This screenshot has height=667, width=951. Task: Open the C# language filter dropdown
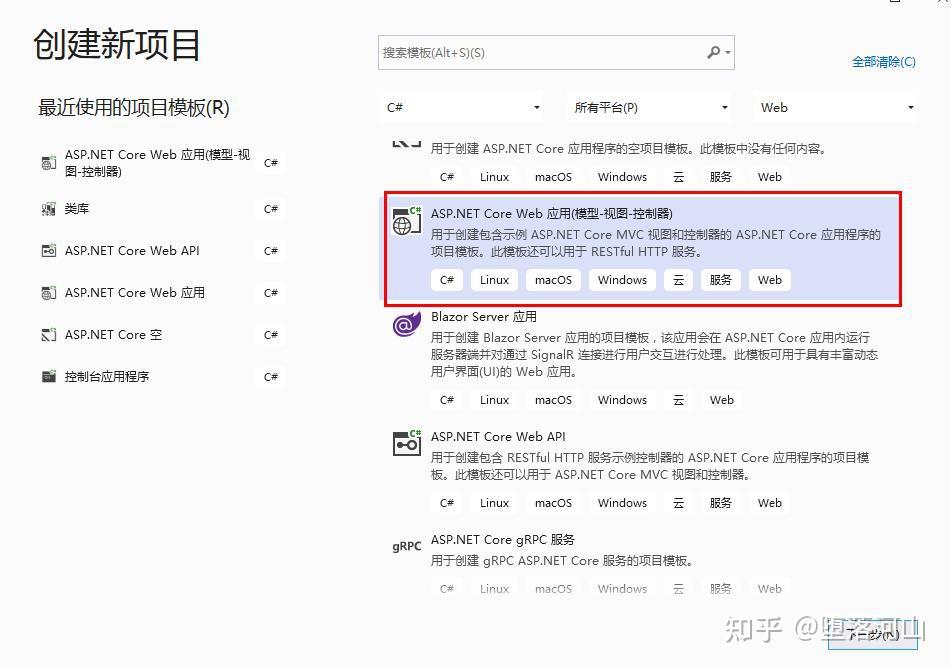click(x=463, y=107)
